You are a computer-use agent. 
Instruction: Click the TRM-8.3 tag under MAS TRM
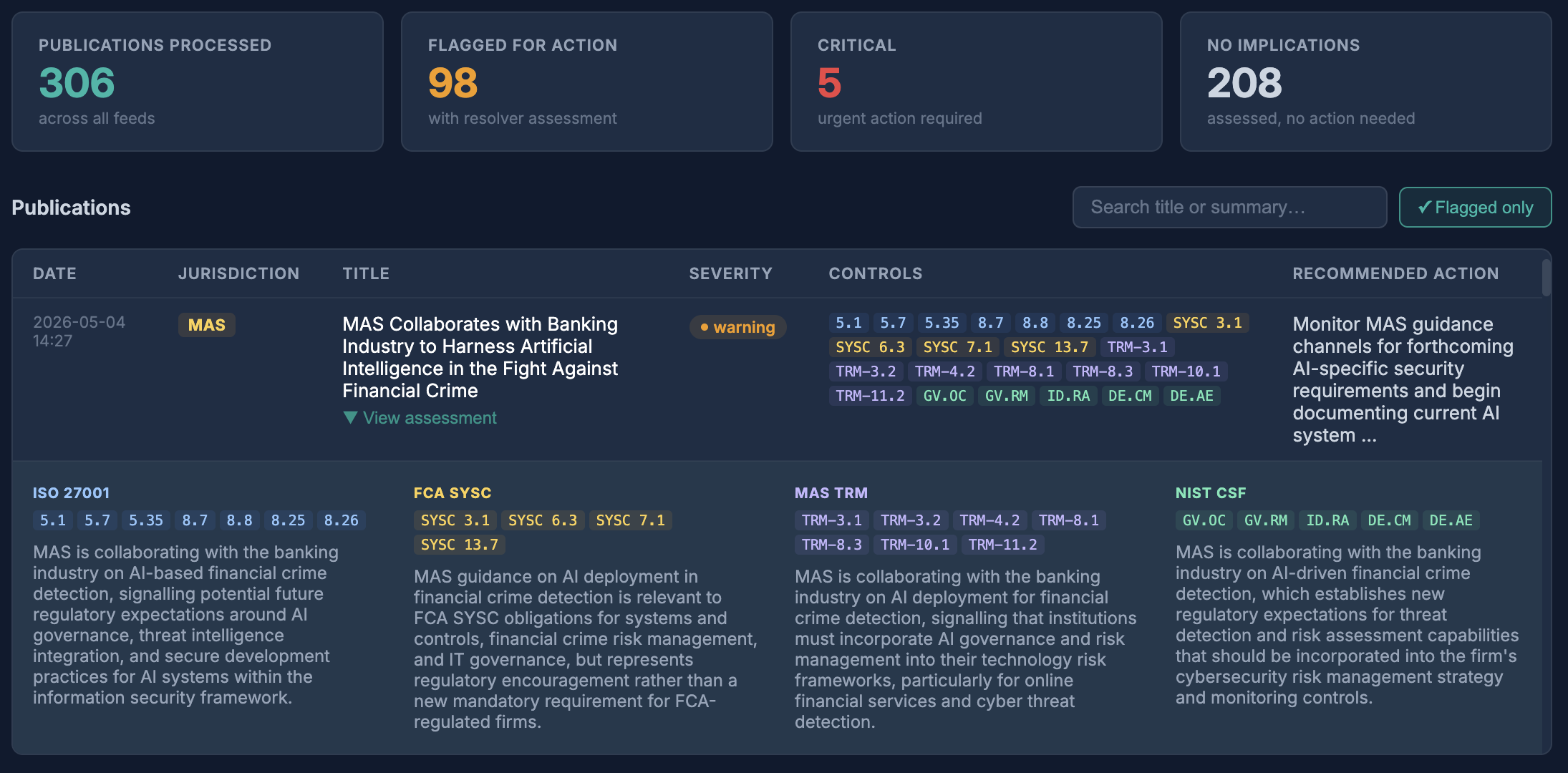(x=831, y=545)
